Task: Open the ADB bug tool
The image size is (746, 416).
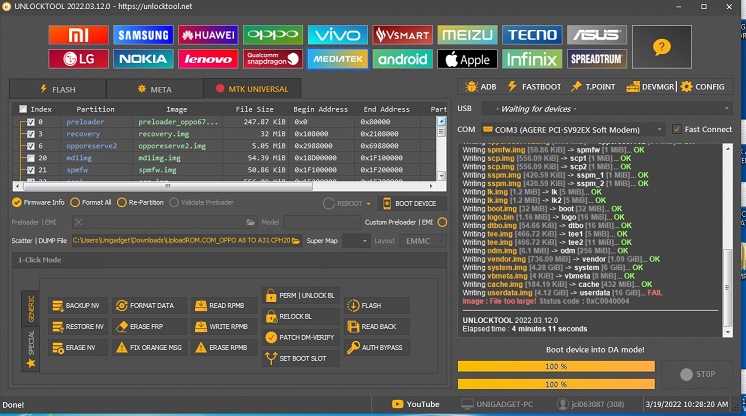Action: (481, 87)
